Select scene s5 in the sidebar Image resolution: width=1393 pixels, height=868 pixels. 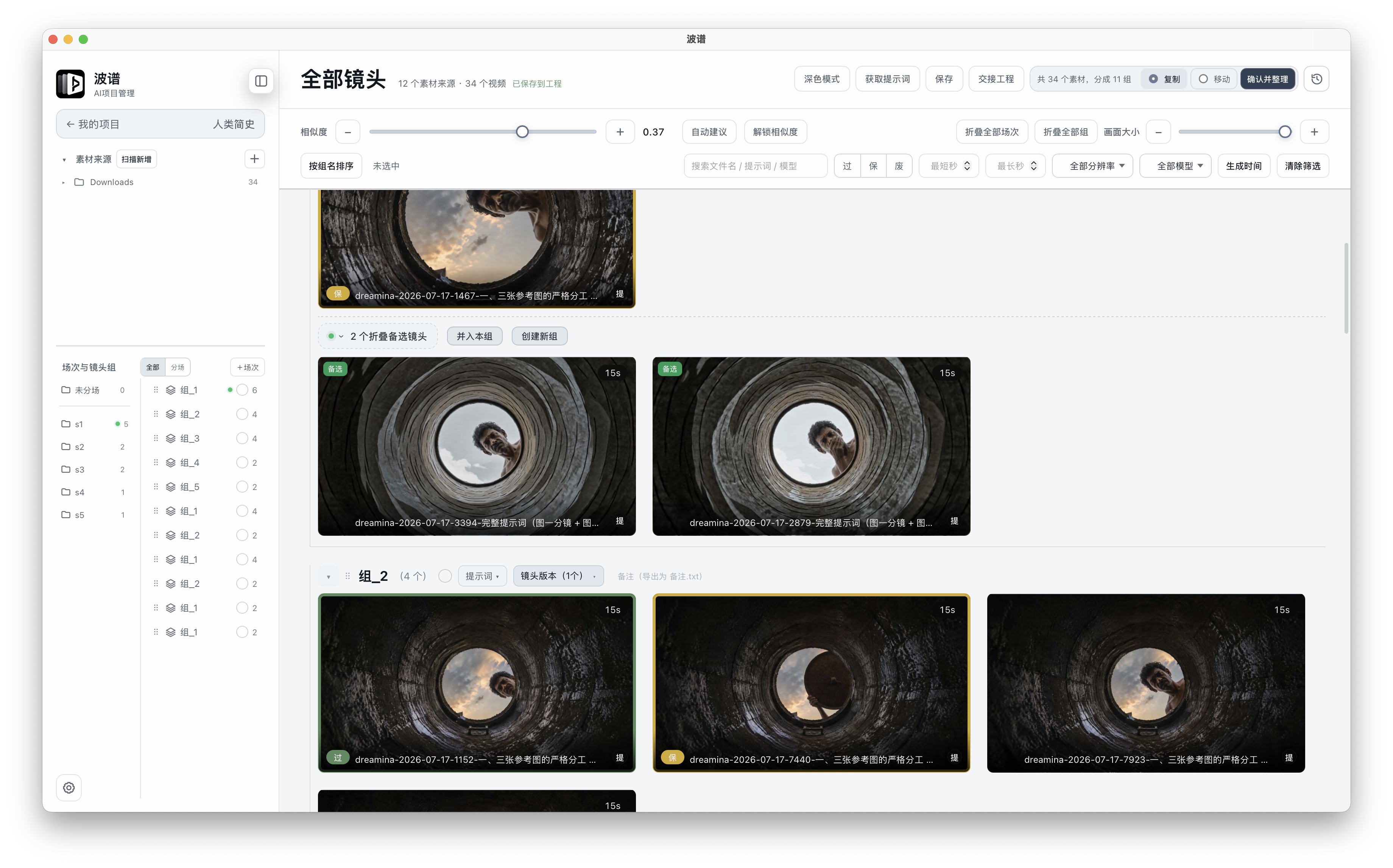95,515
